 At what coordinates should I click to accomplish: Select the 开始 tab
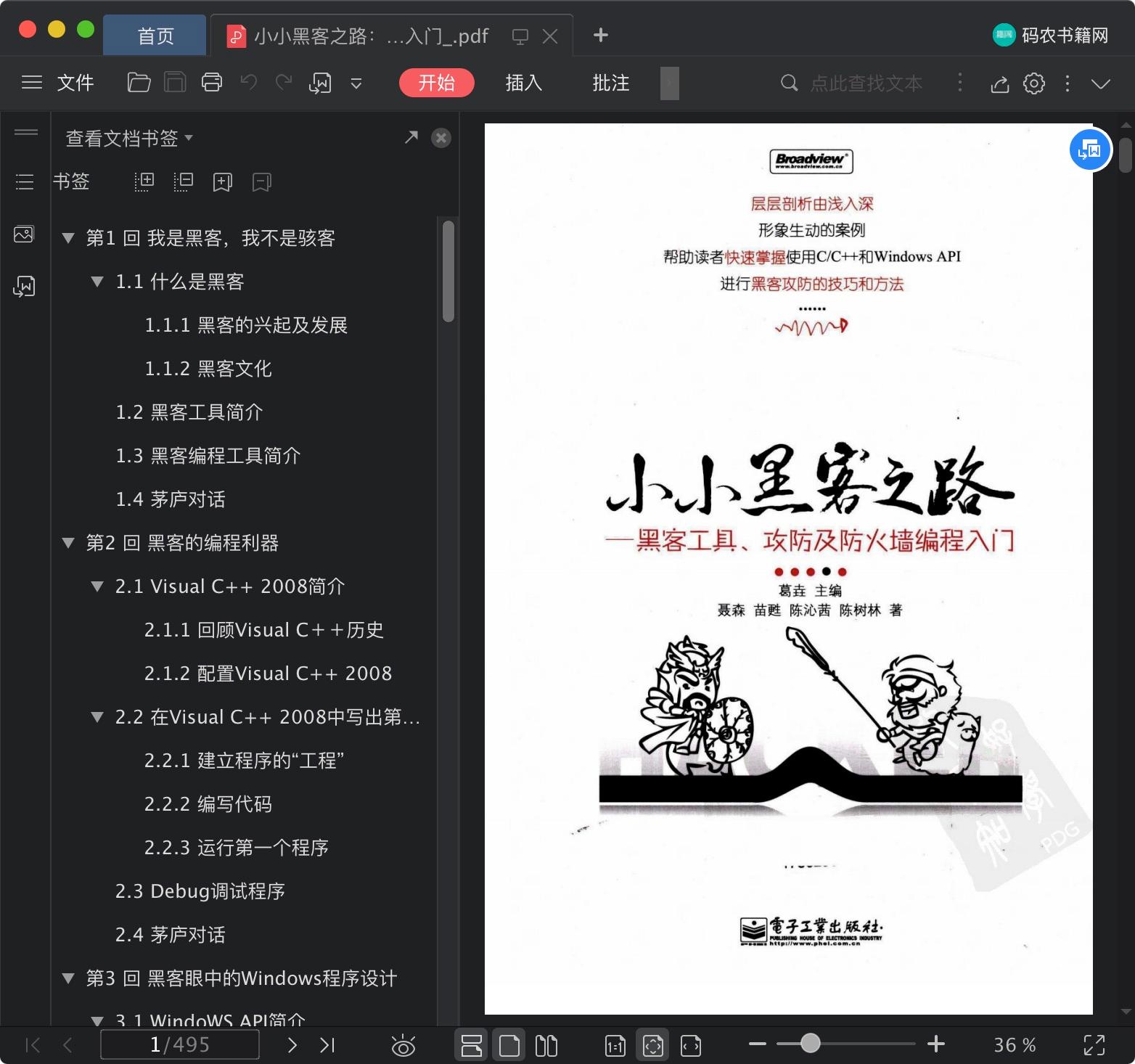[x=436, y=83]
